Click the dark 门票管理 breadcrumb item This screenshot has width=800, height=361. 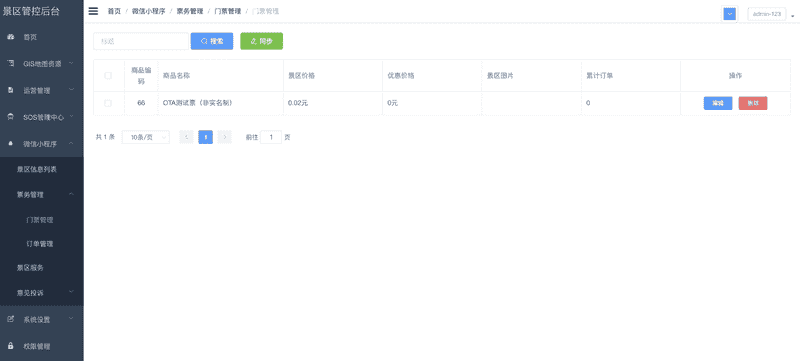click(x=228, y=11)
